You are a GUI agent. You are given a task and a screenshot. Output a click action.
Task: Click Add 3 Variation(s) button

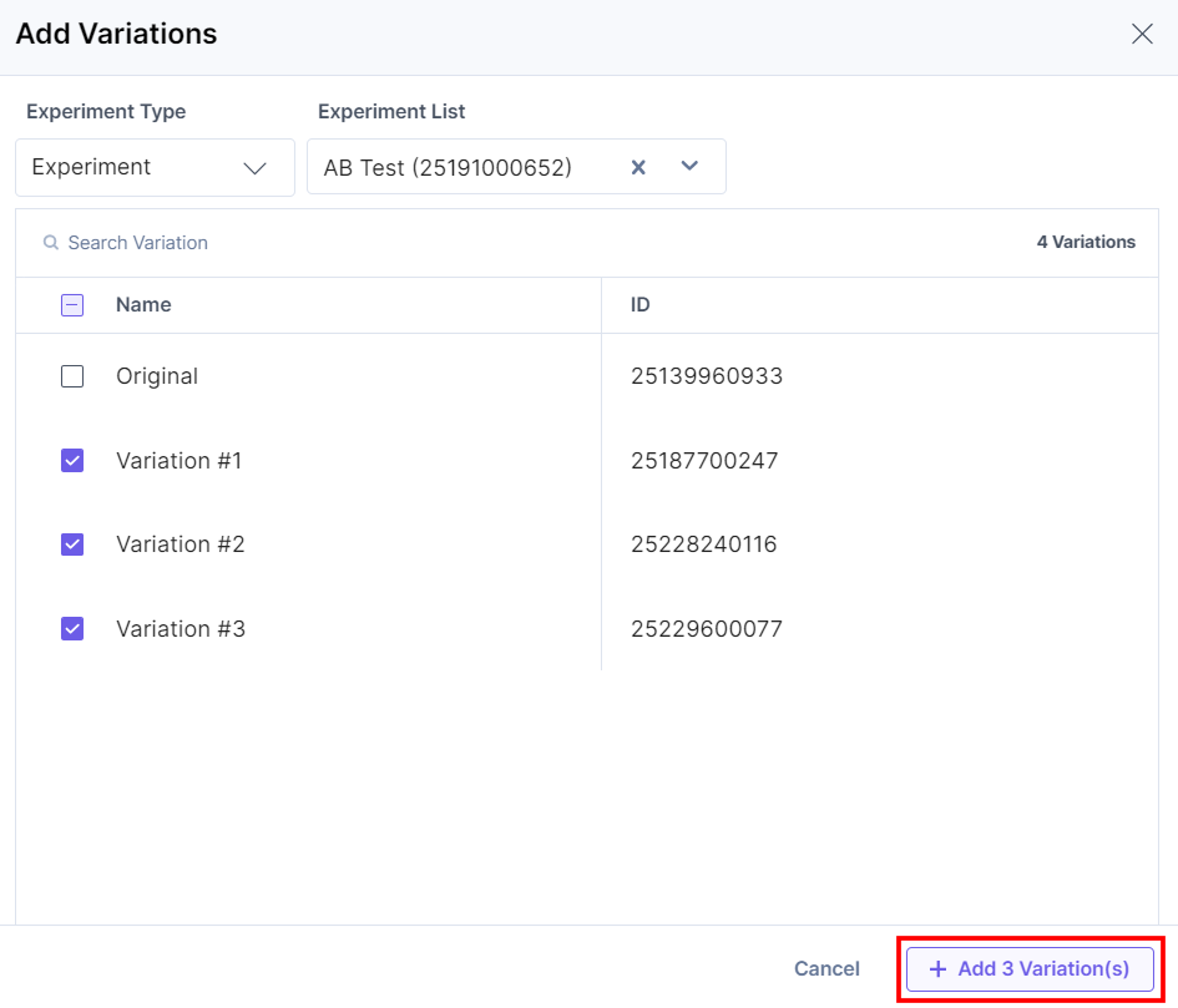pyautogui.click(x=1030, y=969)
